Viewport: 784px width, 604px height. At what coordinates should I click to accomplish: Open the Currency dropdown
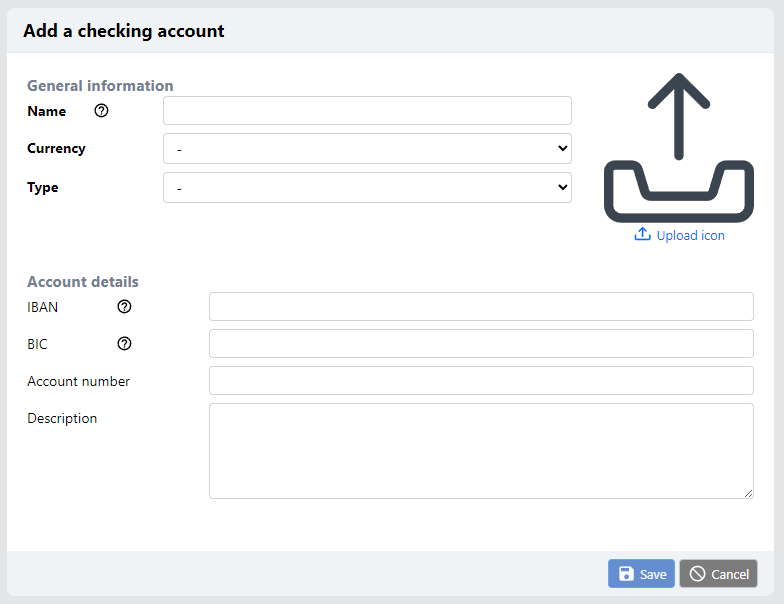367,148
